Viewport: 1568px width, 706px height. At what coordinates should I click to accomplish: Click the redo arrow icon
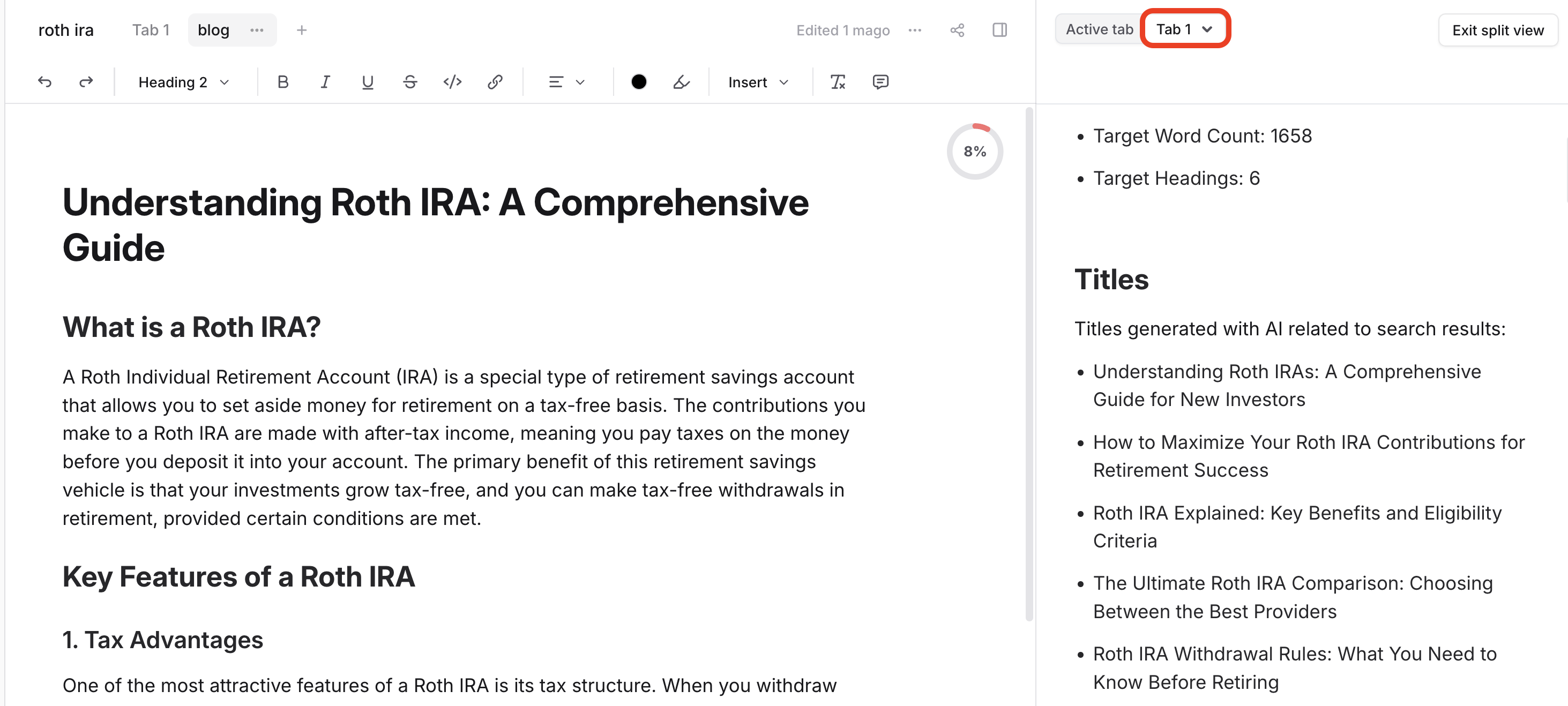pos(86,82)
